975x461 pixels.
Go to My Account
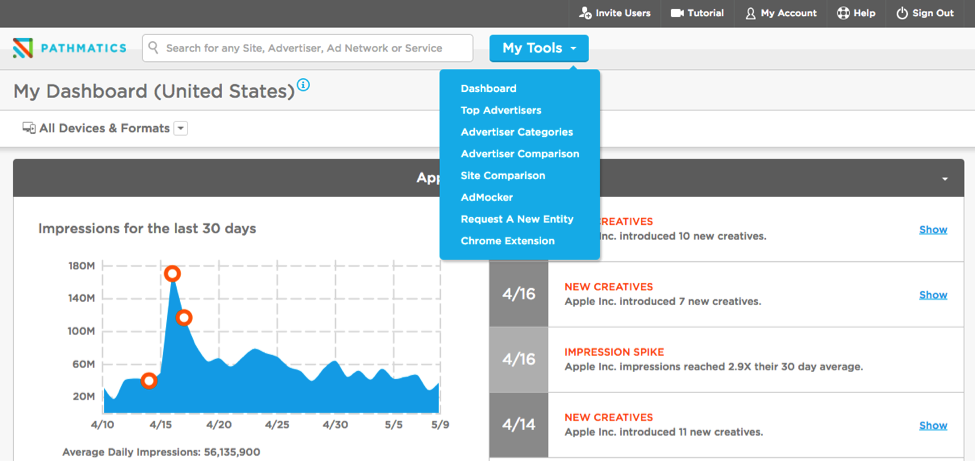pyautogui.click(x=781, y=13)
